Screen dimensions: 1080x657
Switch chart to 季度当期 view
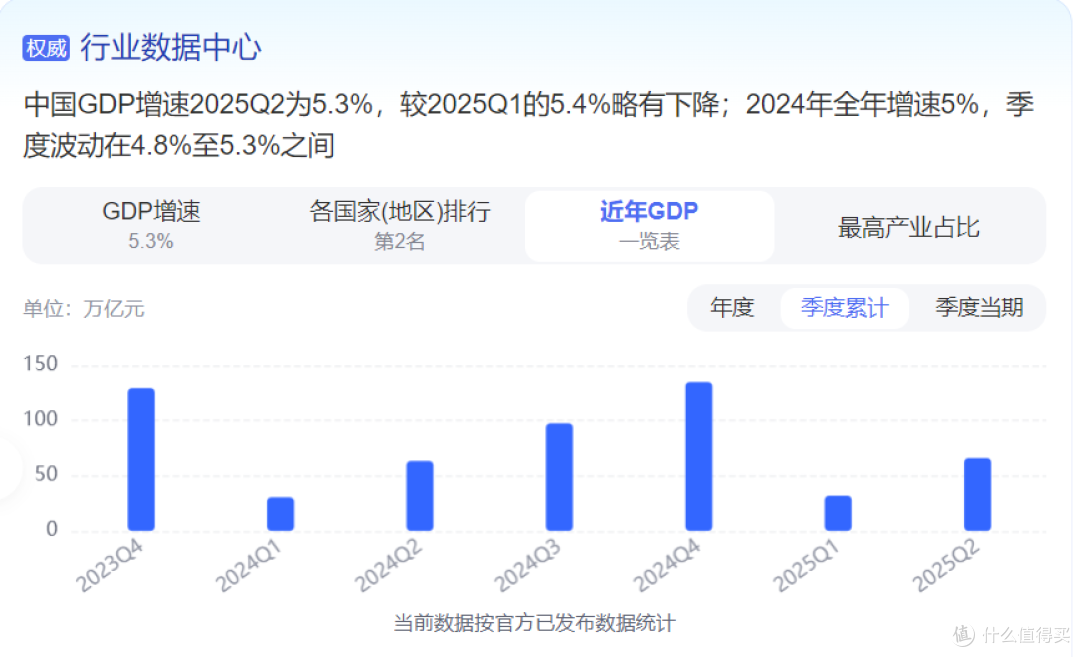point(979,307)
